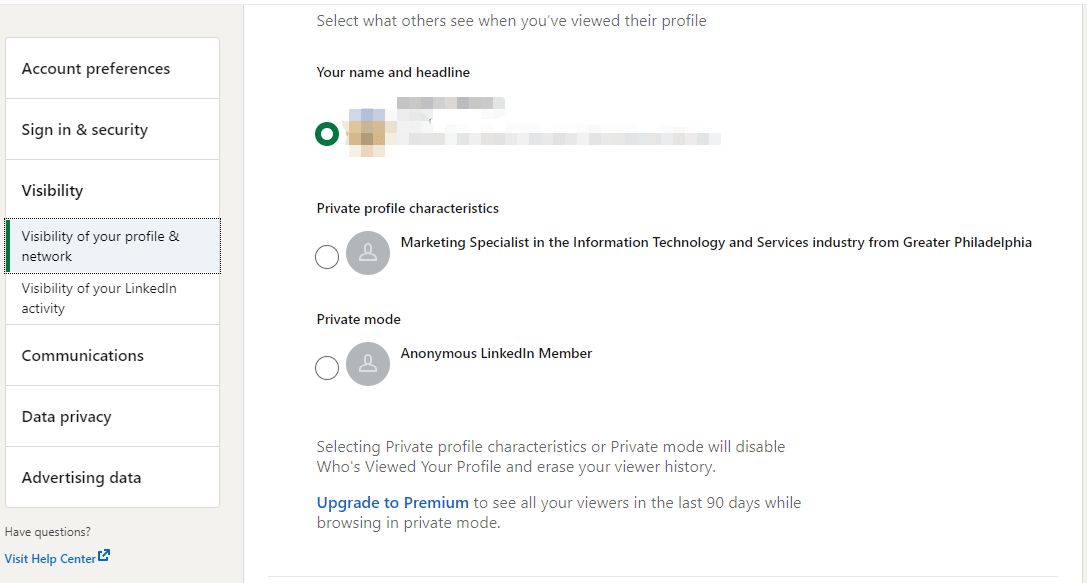Open Visibility of your LinkedIn activity
Viewport: 1087px width, 583px height.
[99, 298]
